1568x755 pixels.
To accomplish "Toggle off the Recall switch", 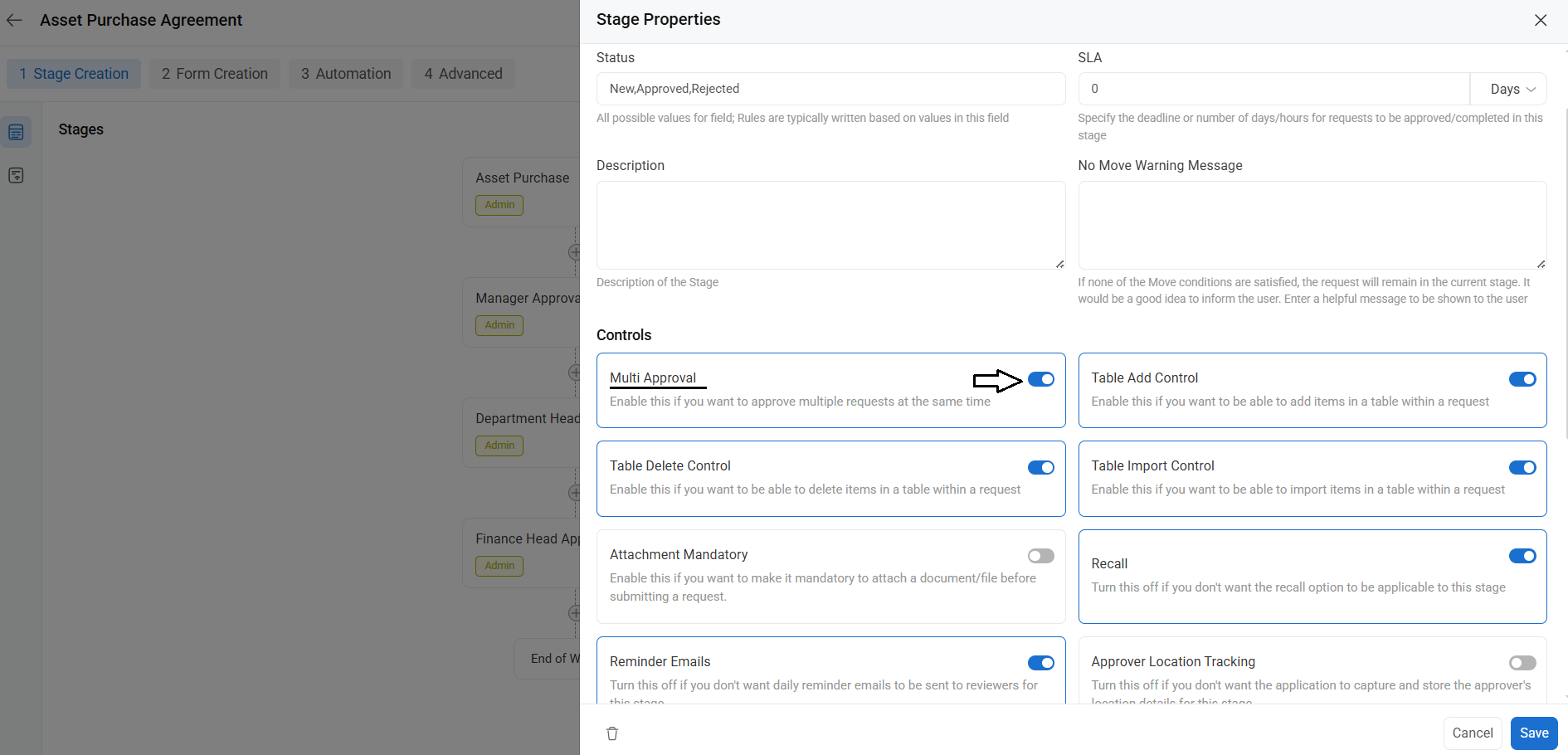I will pos(1522,556).
